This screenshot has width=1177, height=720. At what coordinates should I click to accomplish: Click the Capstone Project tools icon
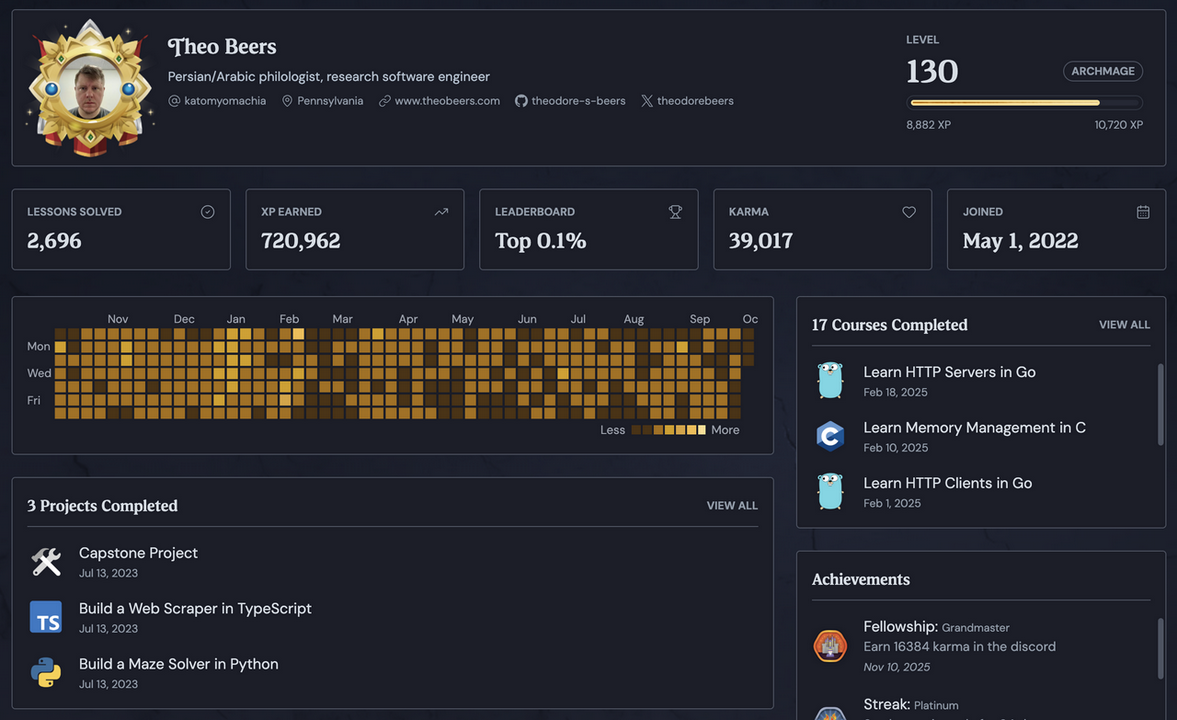(46, 562)
